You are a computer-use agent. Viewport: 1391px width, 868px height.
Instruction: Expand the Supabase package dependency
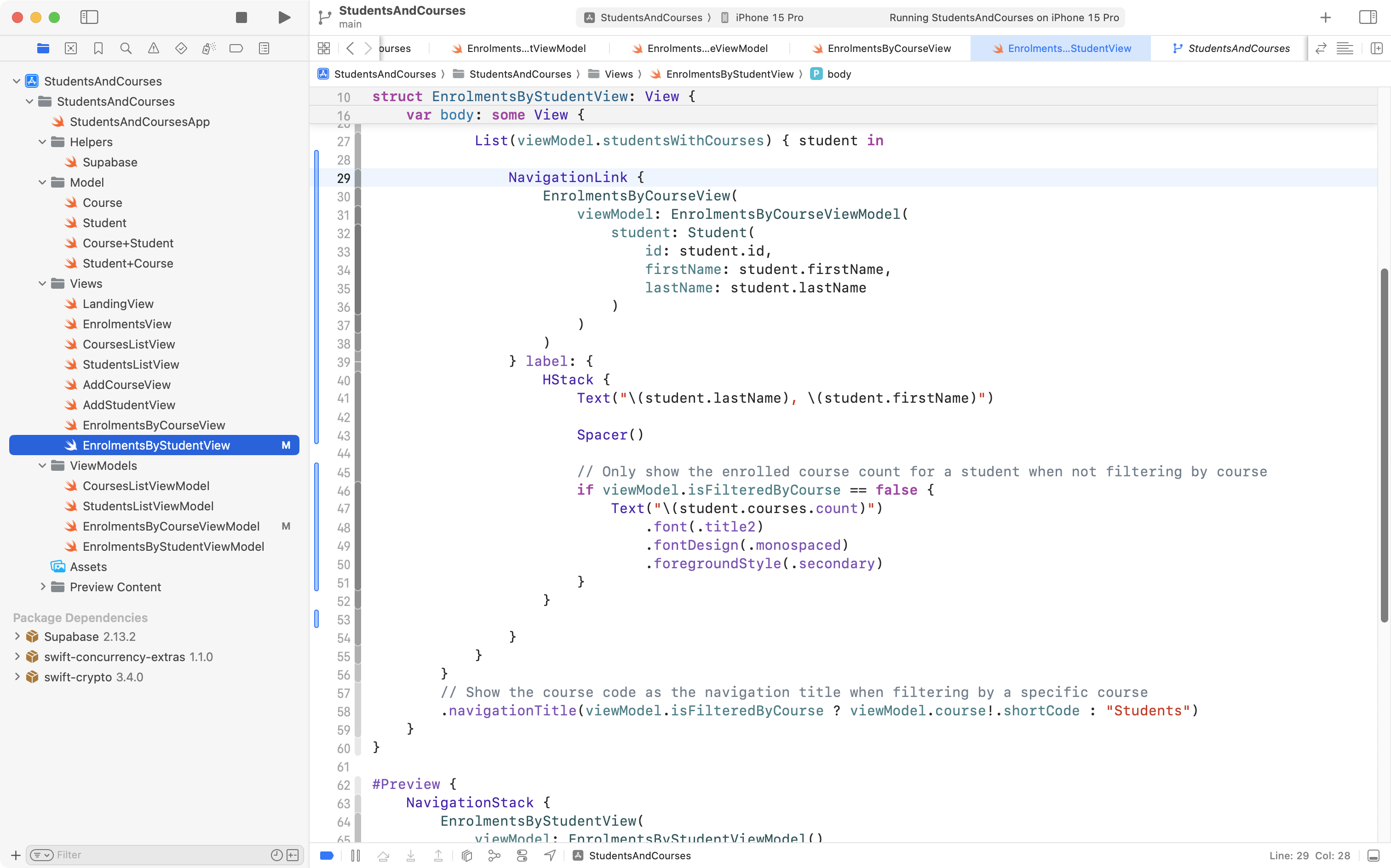(16, 636)
